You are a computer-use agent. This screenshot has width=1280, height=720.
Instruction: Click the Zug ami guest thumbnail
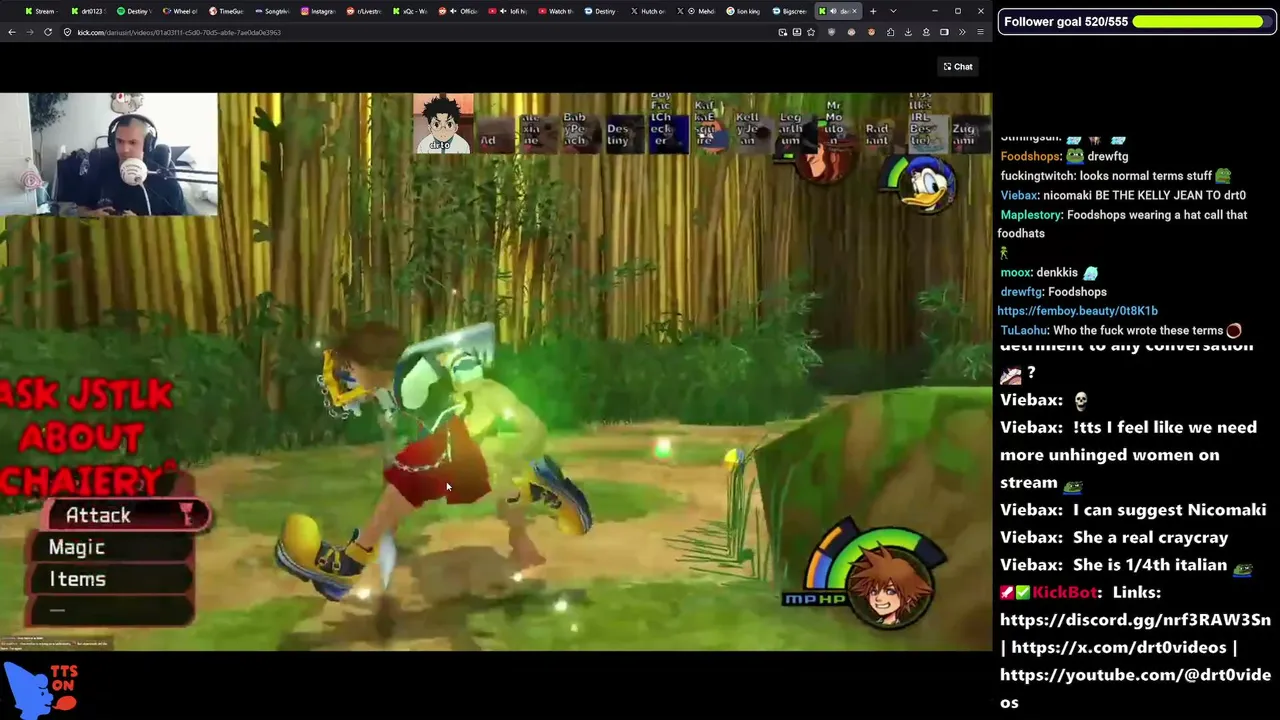click(963, 133)
